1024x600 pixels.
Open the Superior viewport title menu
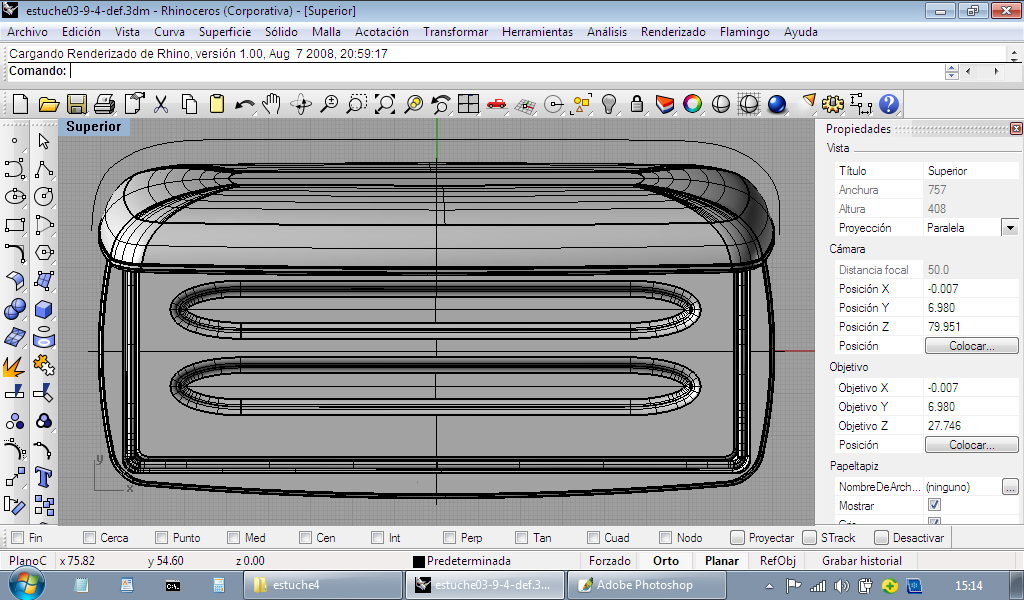click(93, 127)
